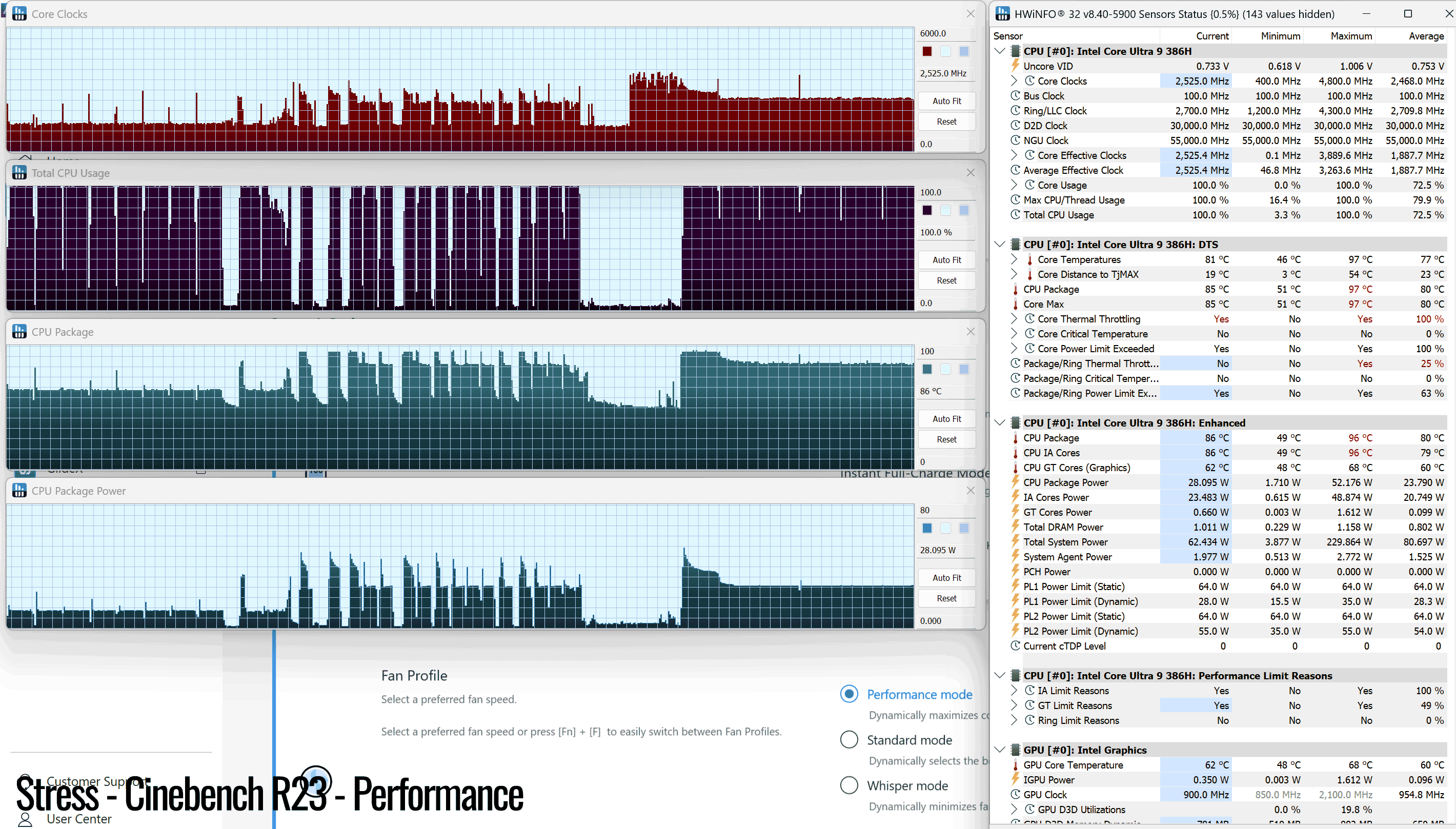
Task: Click the Average column header
Action: (1426, 36)
